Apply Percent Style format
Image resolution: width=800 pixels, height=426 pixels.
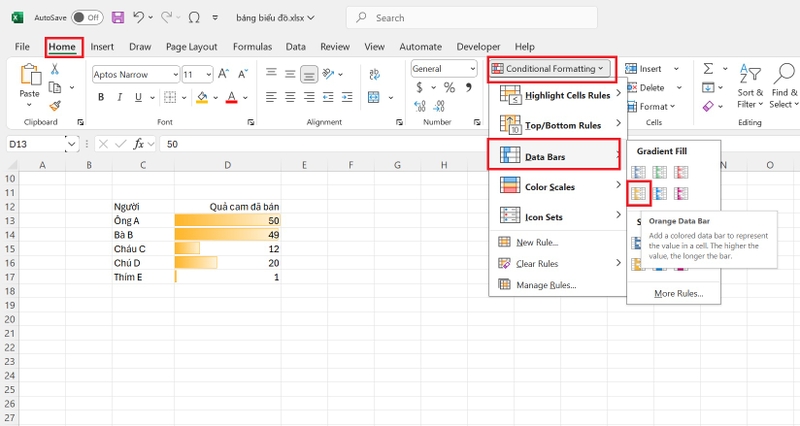pos(449,87)
